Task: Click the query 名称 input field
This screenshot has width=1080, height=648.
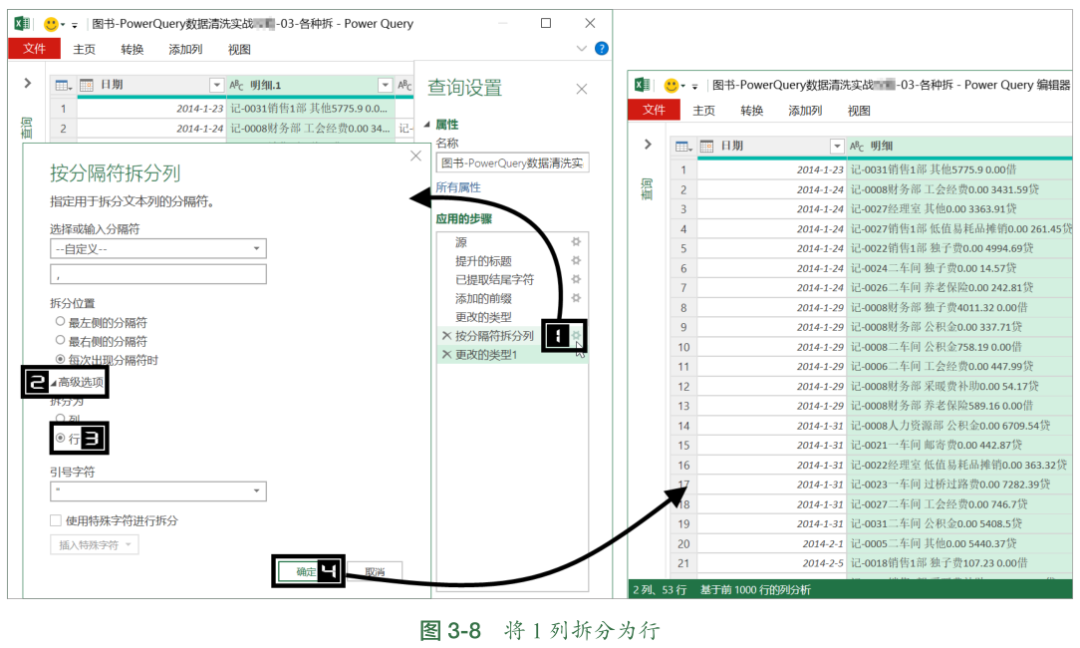Action: pos(512,163)
